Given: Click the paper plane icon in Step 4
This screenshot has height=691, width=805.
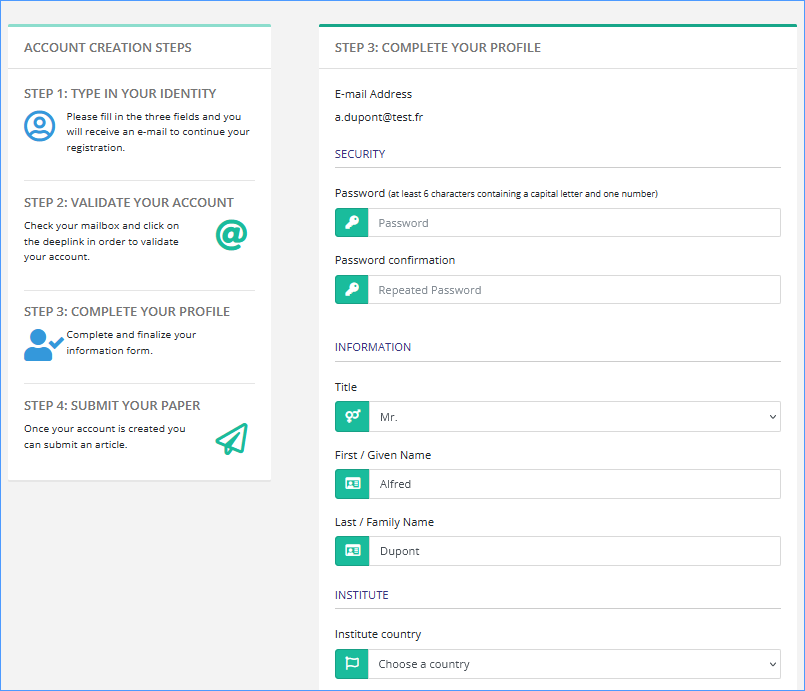Looking at the screenshot, I should (231, 439).
